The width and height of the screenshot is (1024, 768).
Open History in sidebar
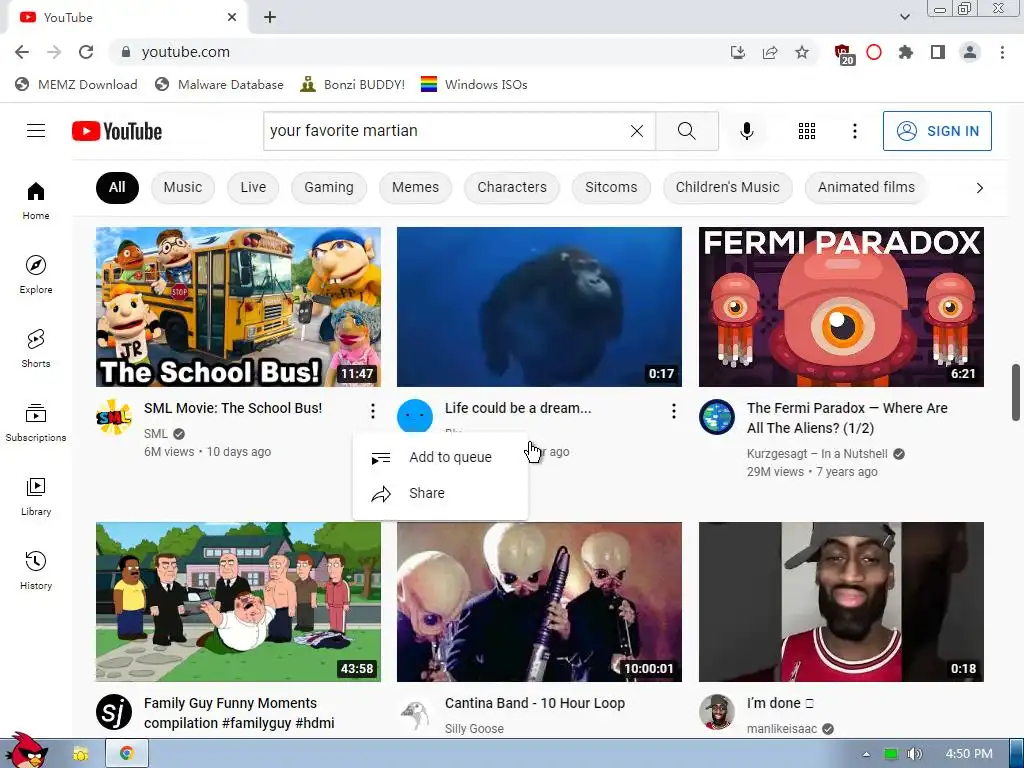(x=36, y=570)
